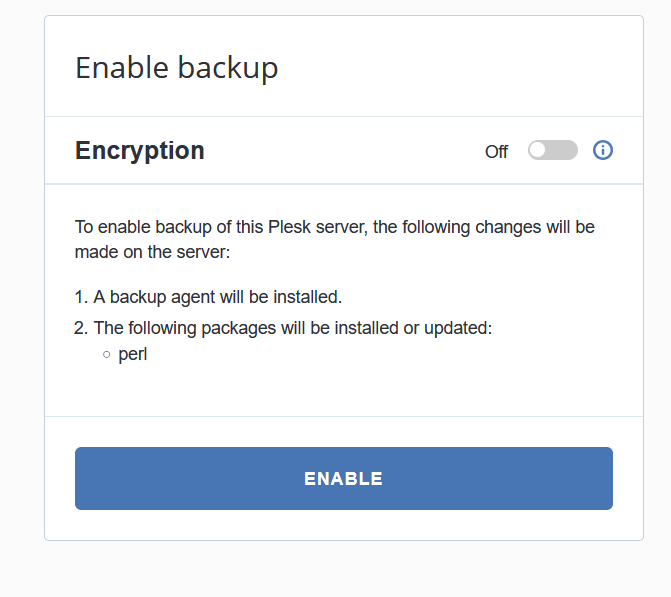Click the hollow bullet beside perl

(x=106, y=354)
